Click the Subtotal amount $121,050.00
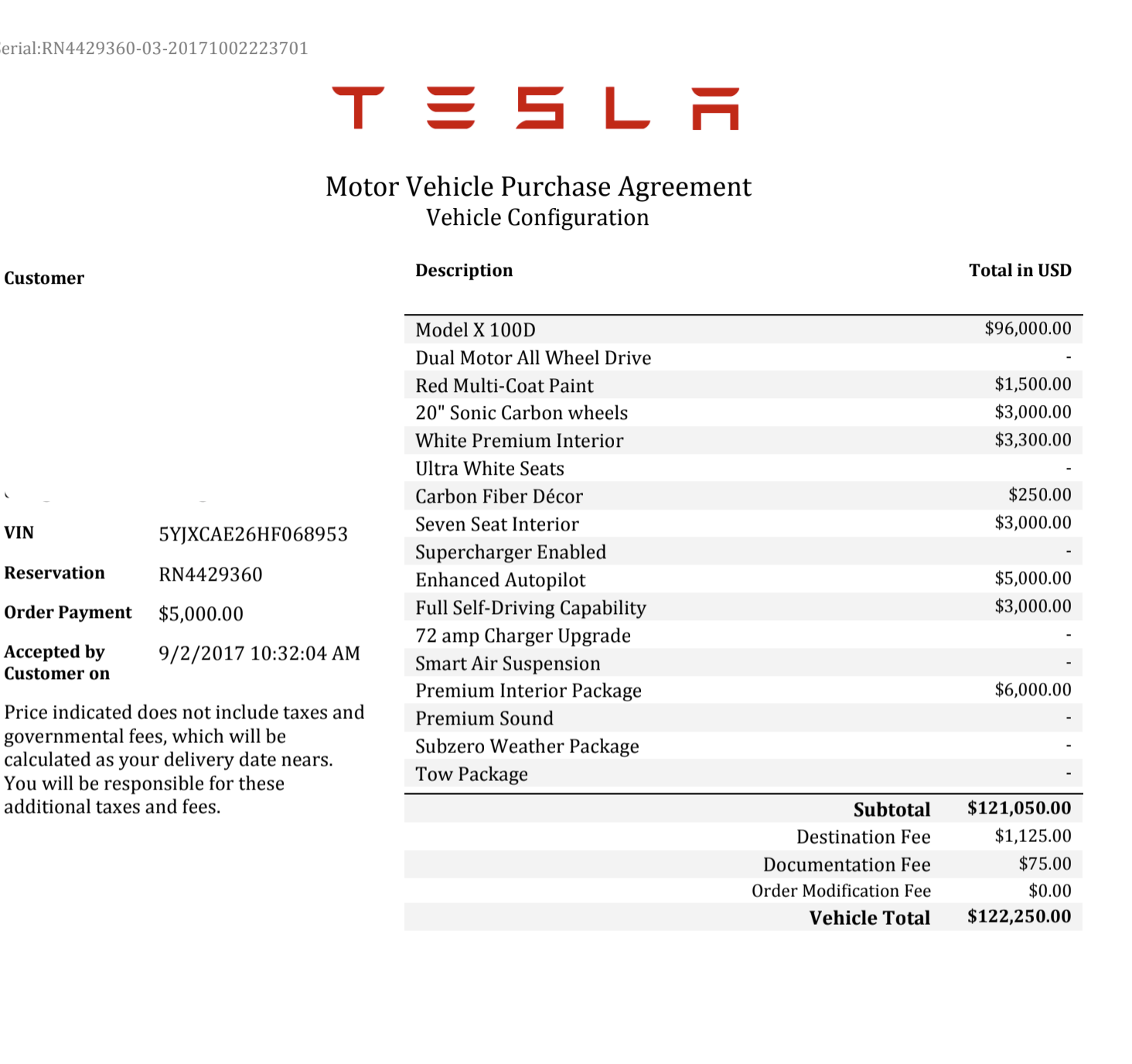The image size is (1132, 1064). pos(1018,808)
